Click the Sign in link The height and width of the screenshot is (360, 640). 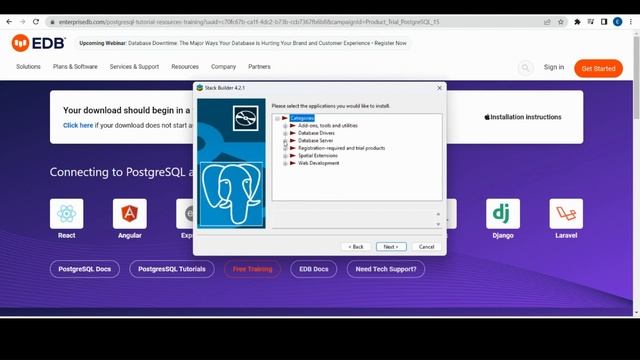point(554,67)
